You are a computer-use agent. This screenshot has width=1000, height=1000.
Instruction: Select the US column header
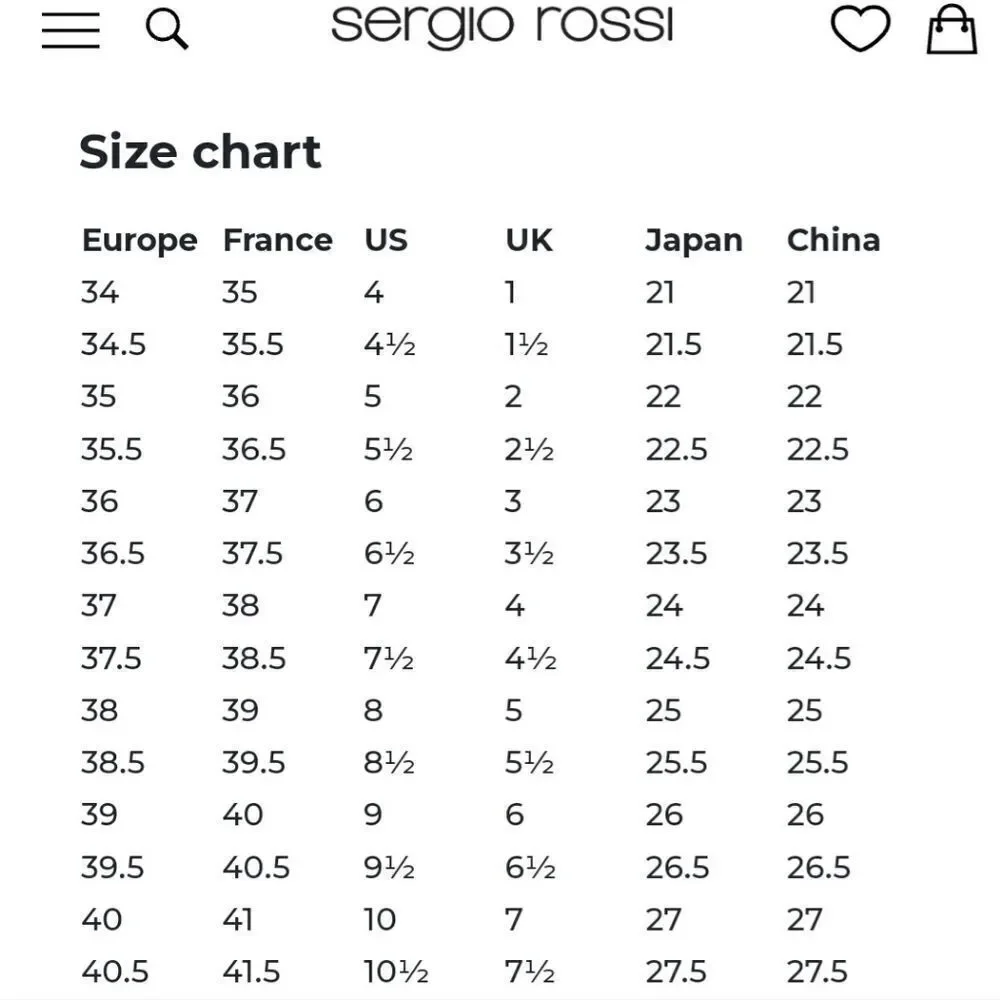(x=385, y=240)
